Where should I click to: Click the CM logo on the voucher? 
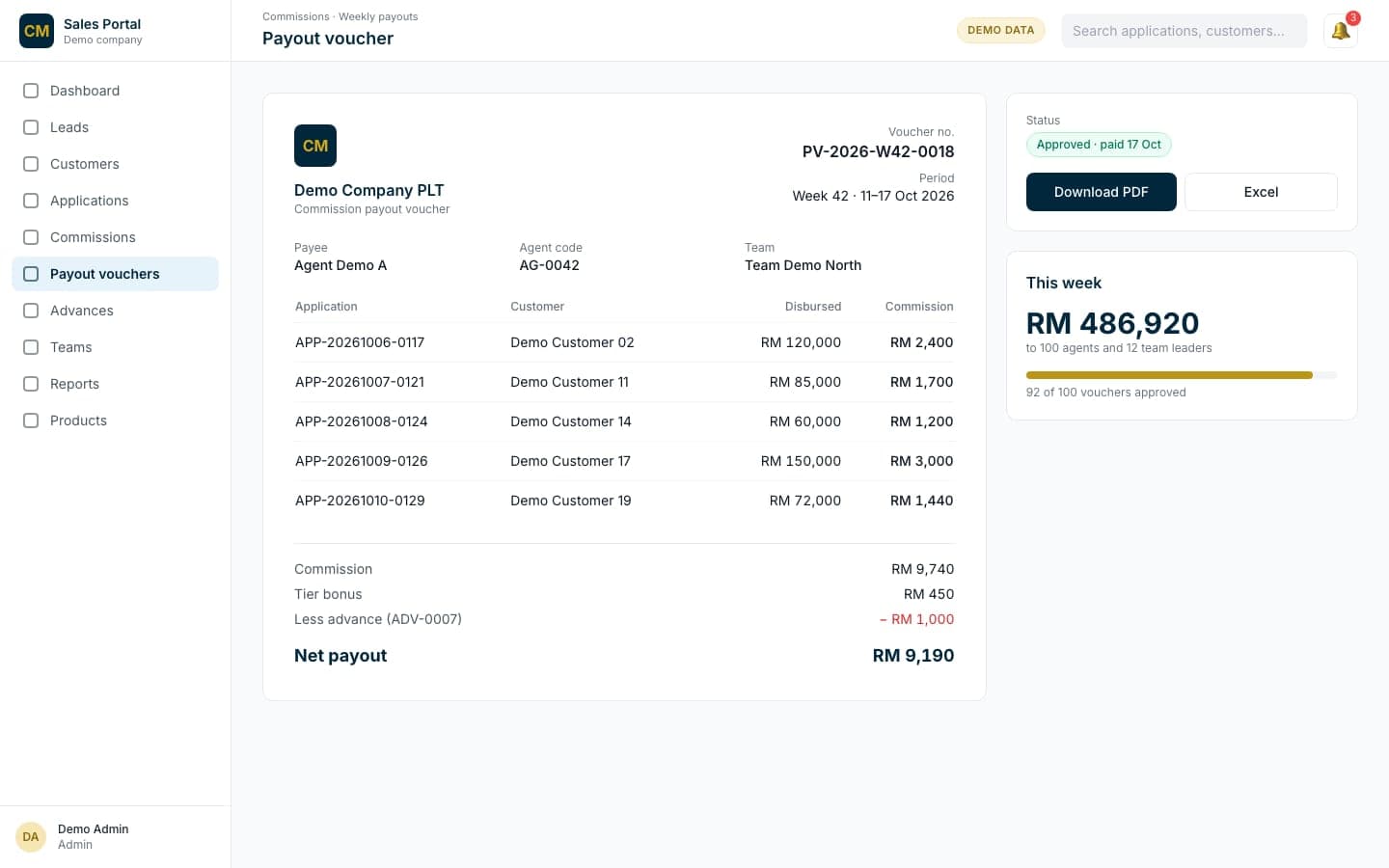click(315, 146)
